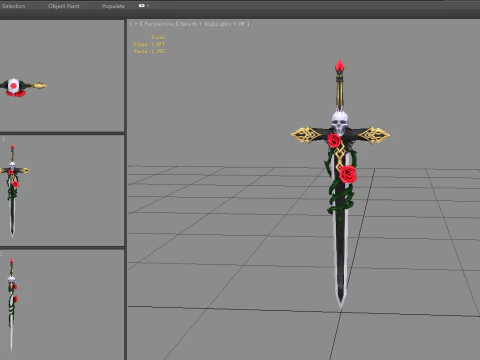The width and height of the screenshot is (480, 360).
Task: Click the Polys count statistic text
Action: (x=149, y=44)
